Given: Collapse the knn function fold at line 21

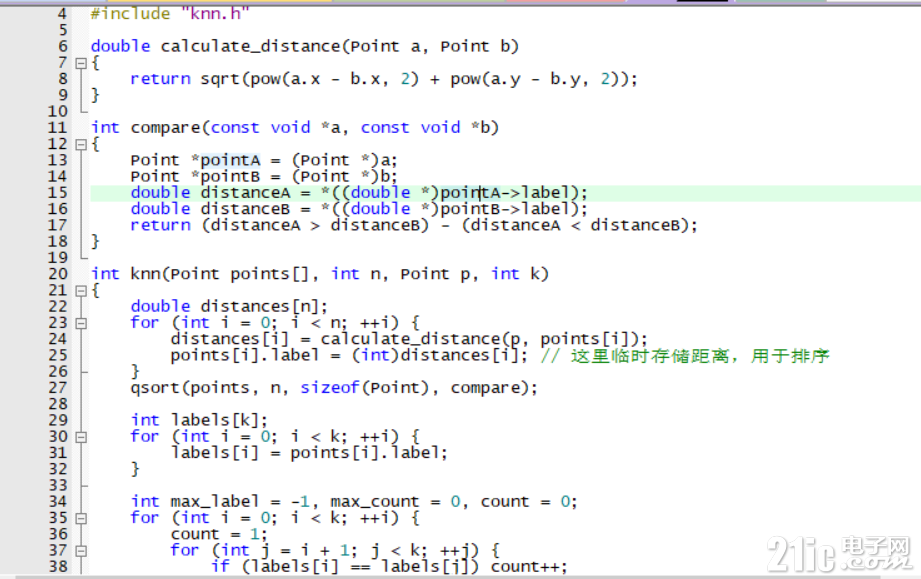Looking at the screenshot, I should 82,290.
